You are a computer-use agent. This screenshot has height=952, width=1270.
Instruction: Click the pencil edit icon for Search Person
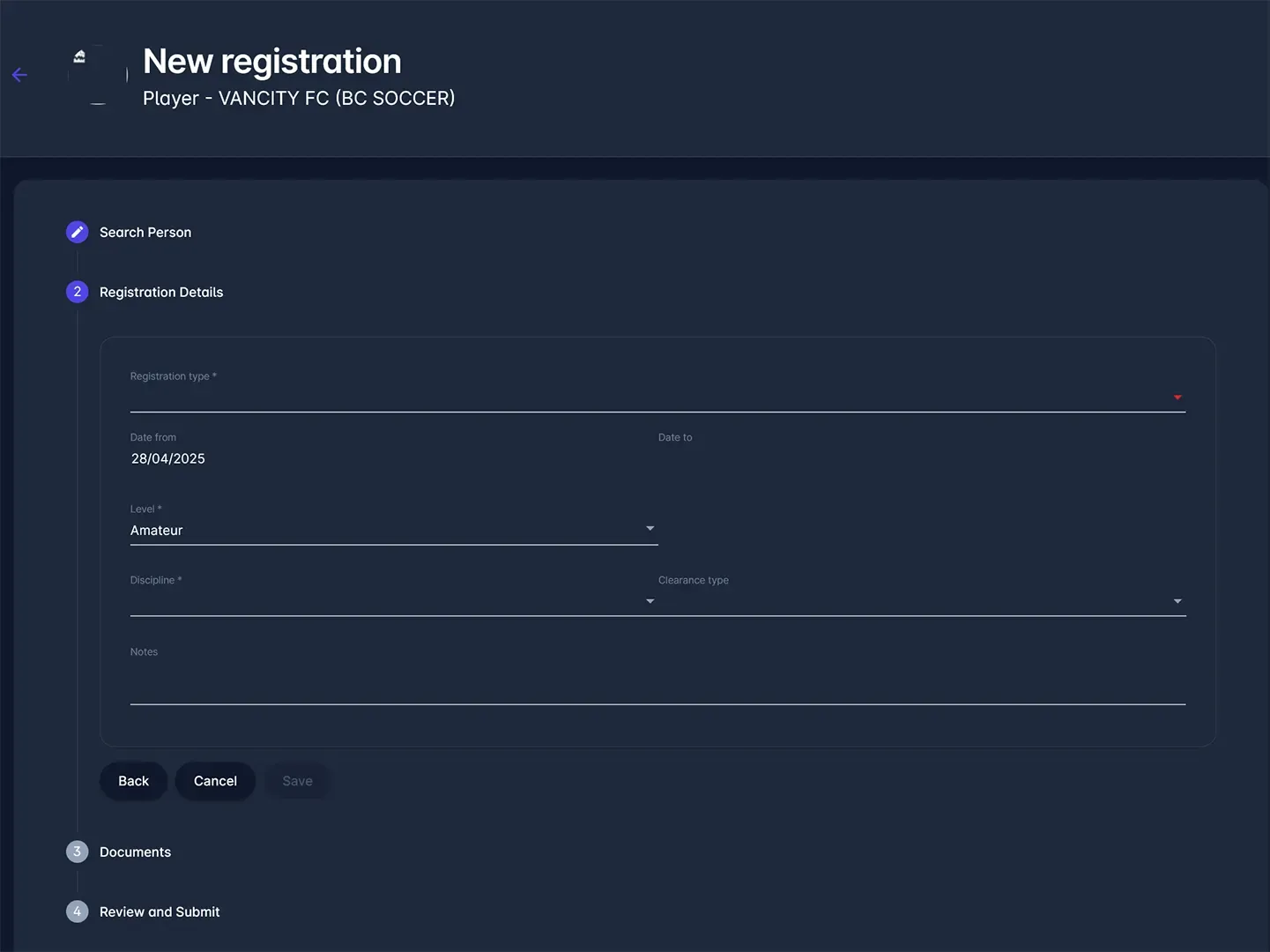pyautogui.click(x=78, y=232)
